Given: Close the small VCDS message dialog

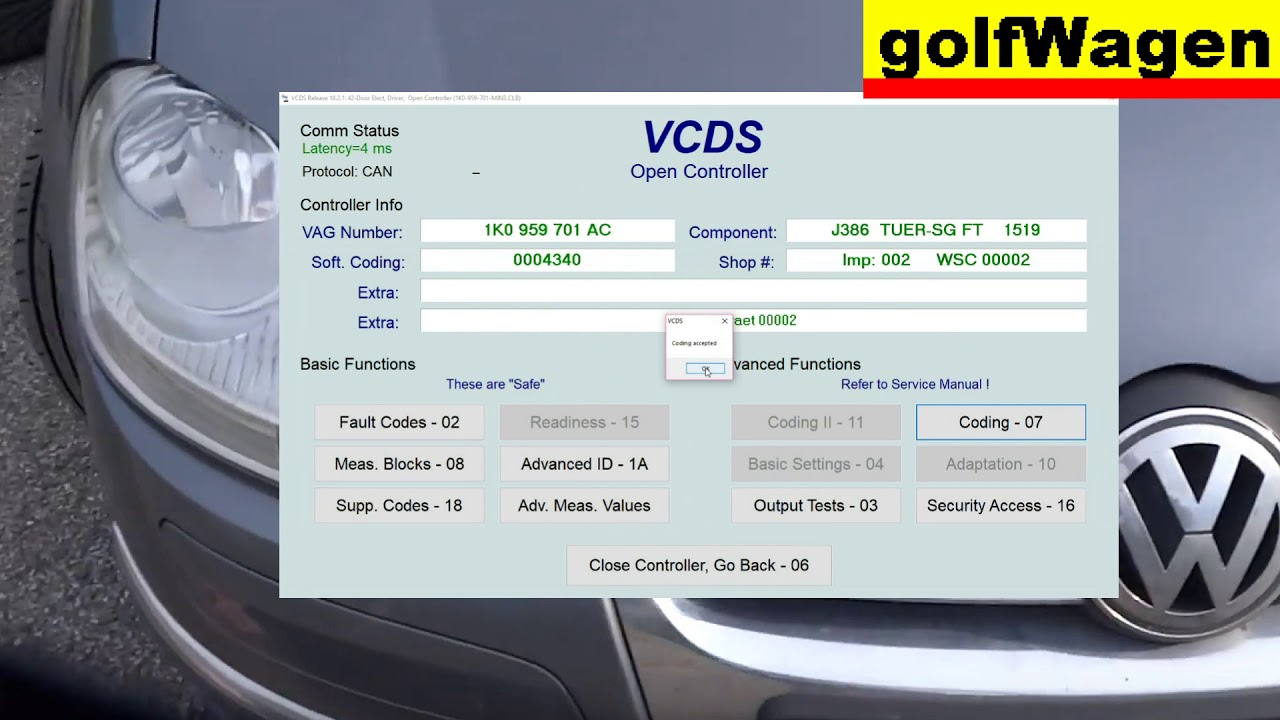Looking at the screenshot, I should tap(725, 321).
